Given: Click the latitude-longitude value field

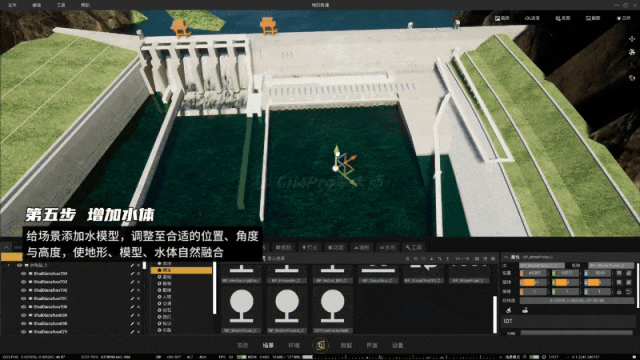Looking at the screenshot, I should coord(576,300).
